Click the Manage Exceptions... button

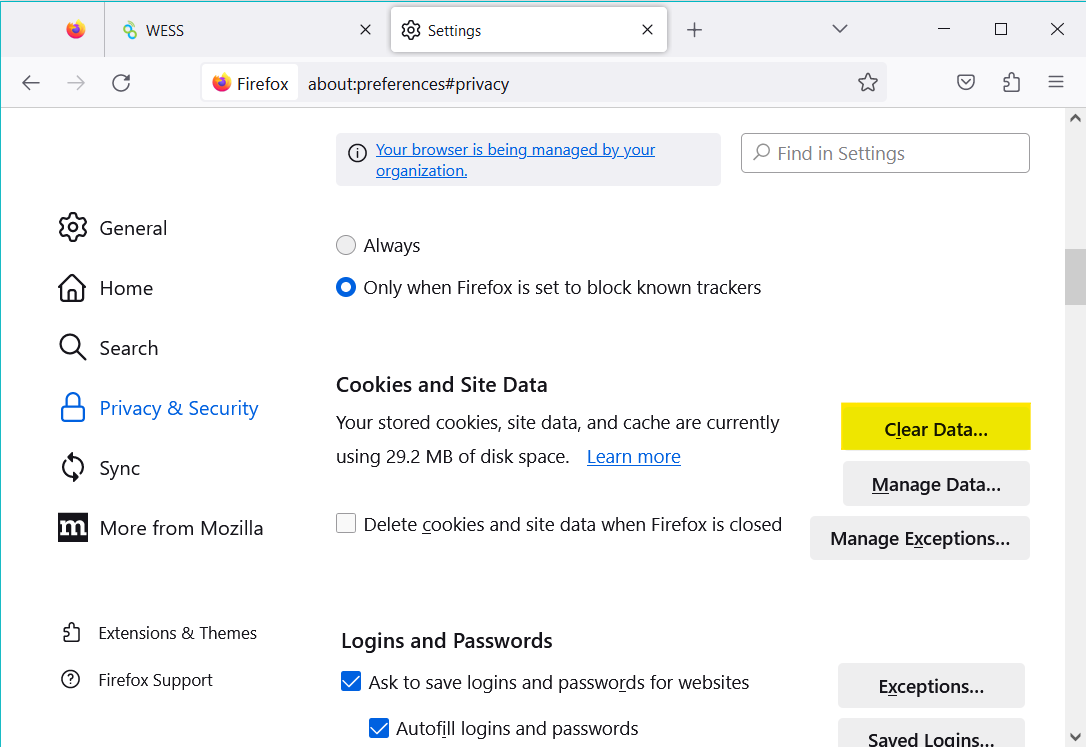(920, 538)
